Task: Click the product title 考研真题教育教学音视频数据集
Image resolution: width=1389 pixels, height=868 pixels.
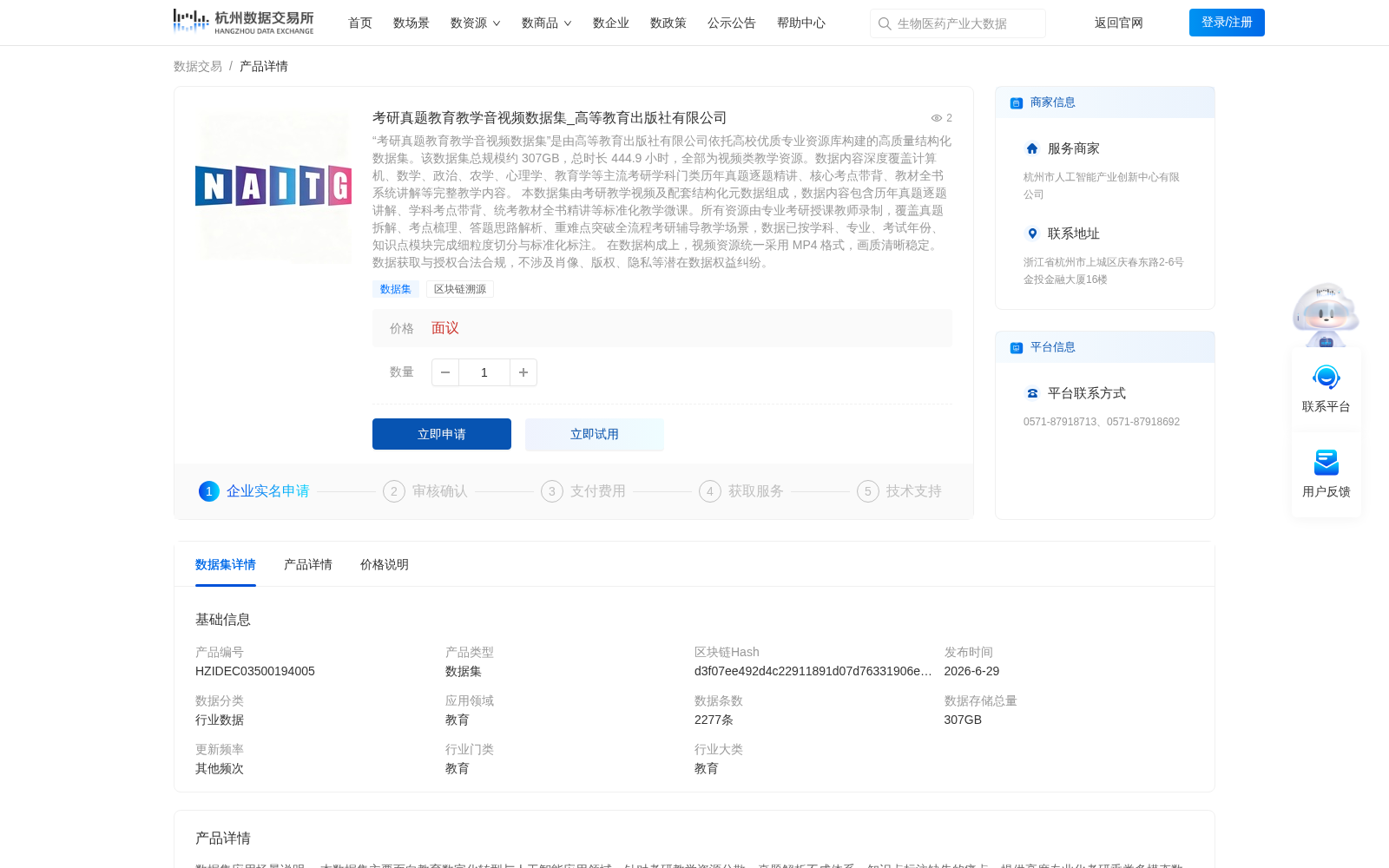Action: 550,118
